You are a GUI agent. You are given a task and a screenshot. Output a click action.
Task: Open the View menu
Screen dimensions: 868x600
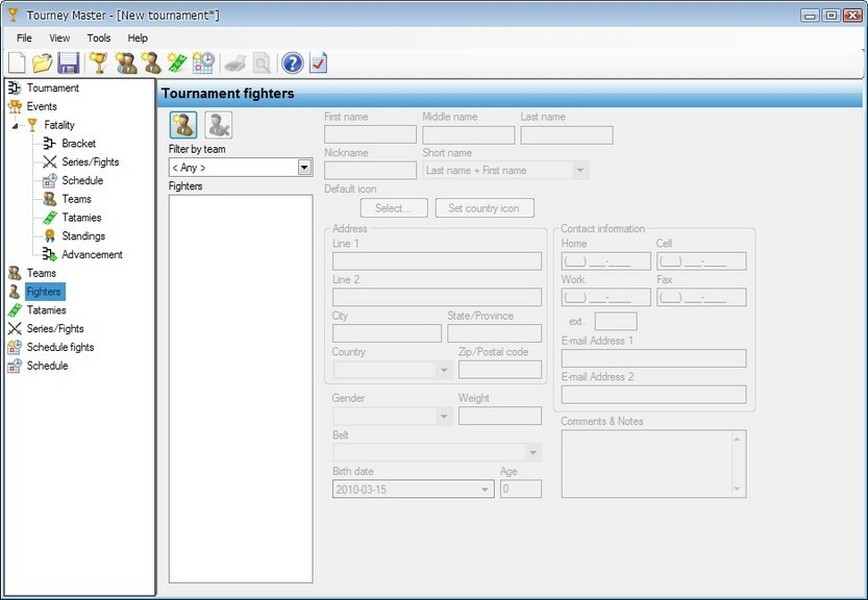coord(59,38)
